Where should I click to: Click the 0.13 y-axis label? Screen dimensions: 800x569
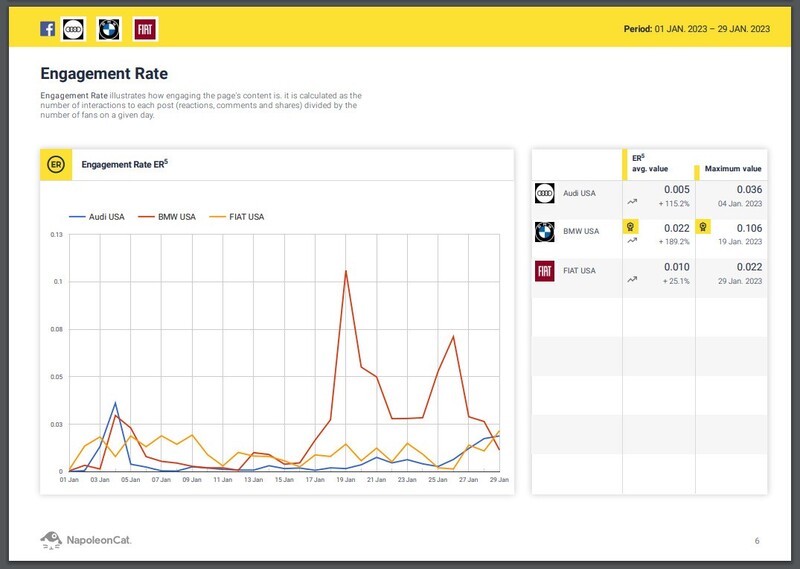click(57, 235)
